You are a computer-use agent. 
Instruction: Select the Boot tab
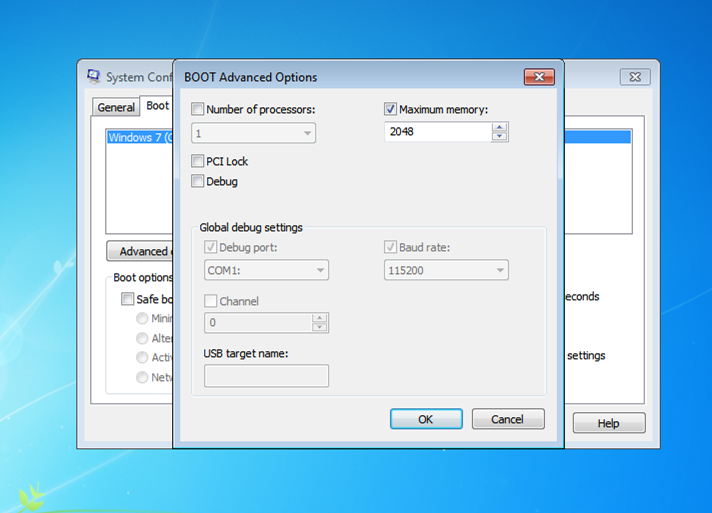(x=157, y=106)
